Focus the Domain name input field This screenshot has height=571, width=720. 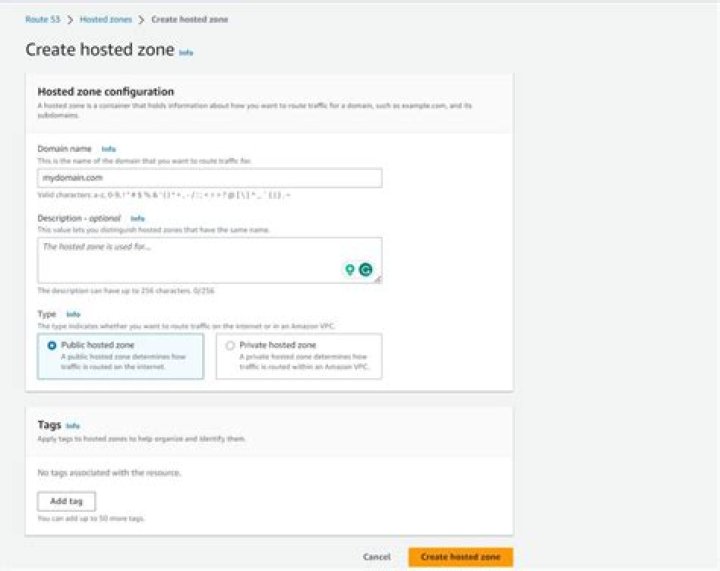tap(209, 178)
